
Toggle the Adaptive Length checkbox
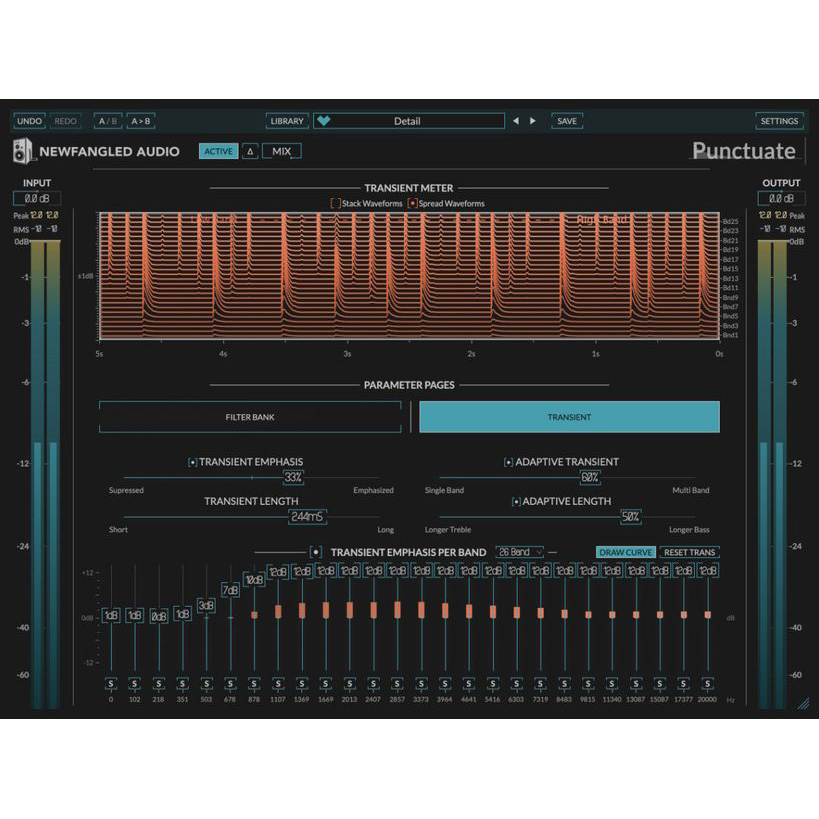point(516,502)
